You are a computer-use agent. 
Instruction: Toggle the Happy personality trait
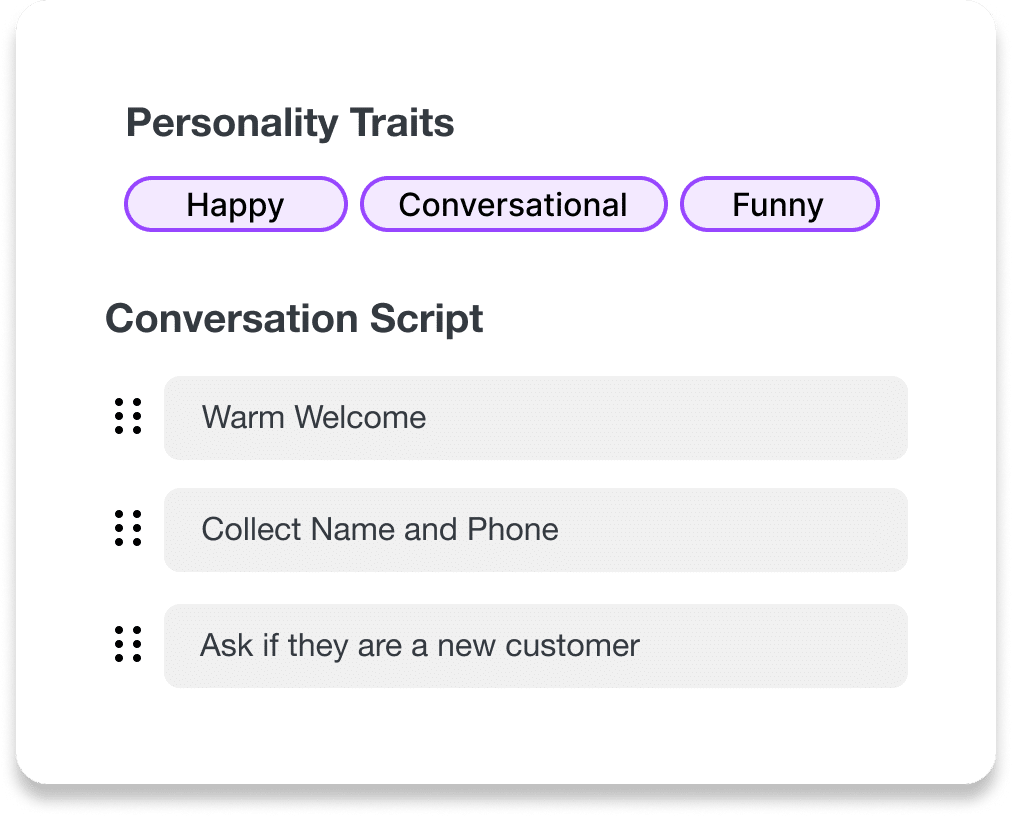pos(236,204)
